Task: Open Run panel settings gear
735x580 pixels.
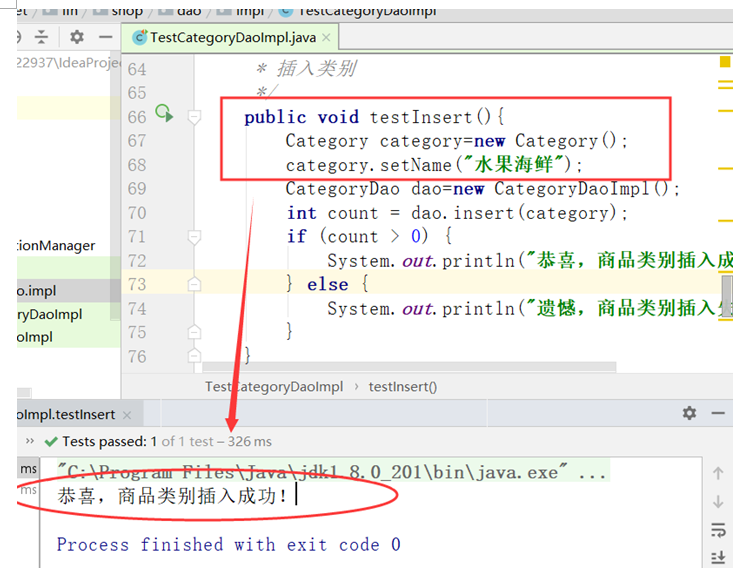Action: [x=689, y=413]
